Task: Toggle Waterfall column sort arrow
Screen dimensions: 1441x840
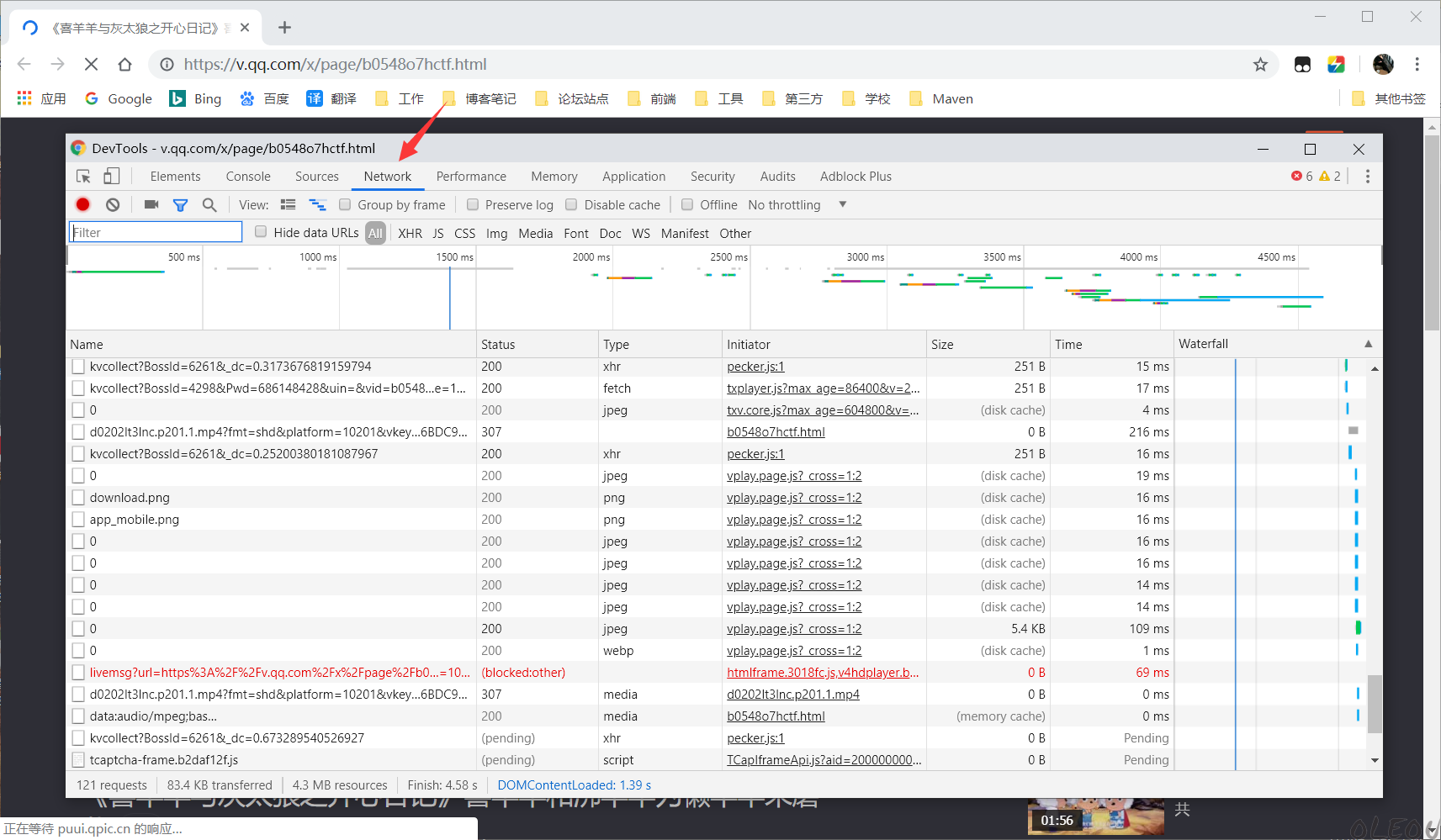Action: (x=1369, y=344)
